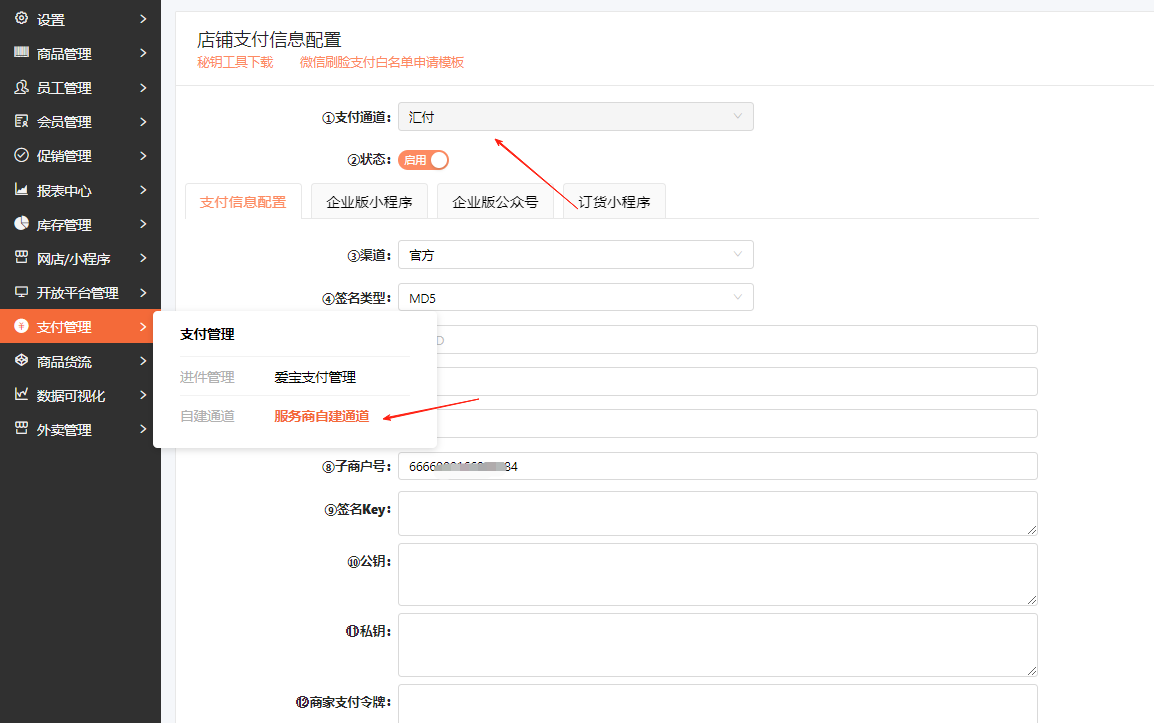The height and width of the screenshot is (723, 1154).
Task: Grab the 签名Key textarea resize handle
Action: tap(1032, 530)
